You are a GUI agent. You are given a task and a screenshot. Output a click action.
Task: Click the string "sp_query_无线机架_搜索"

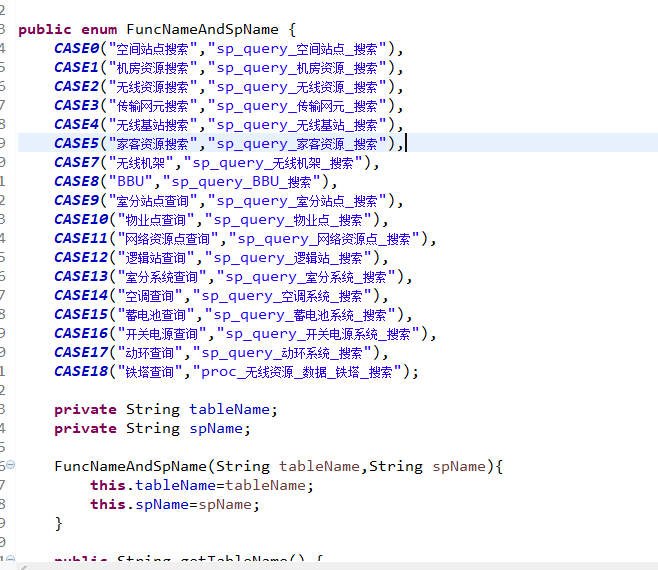(x=273, y=163)
